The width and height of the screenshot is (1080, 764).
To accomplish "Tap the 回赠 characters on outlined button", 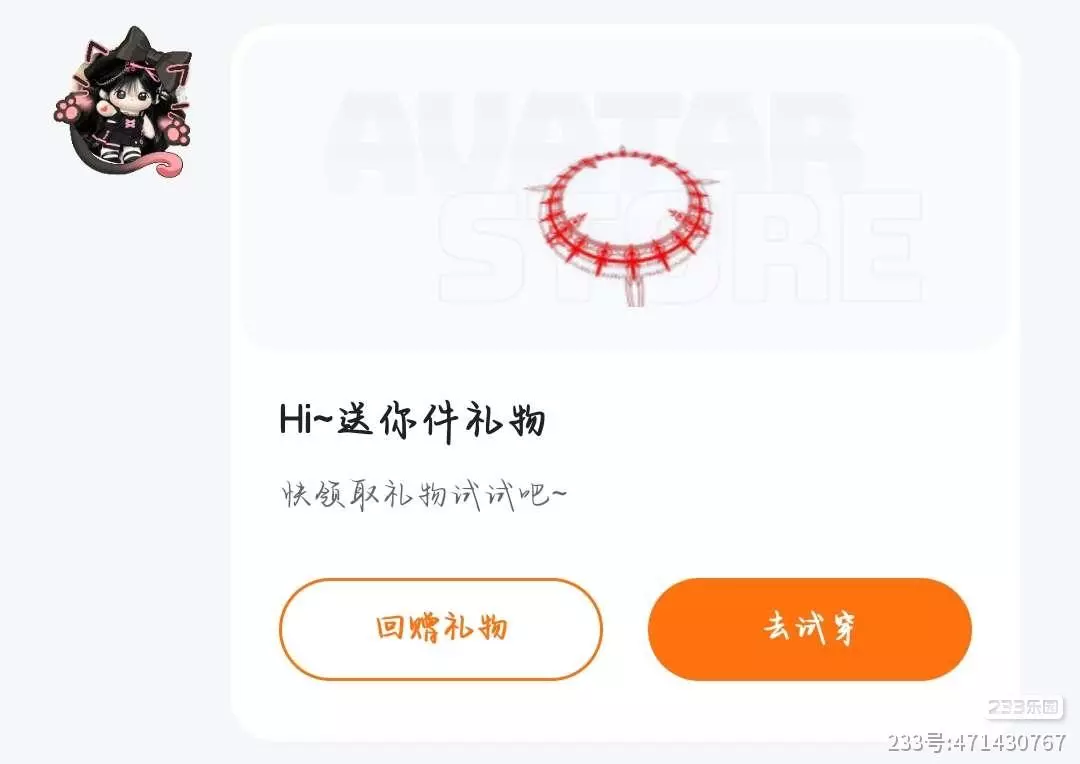I will click(408, 628).
